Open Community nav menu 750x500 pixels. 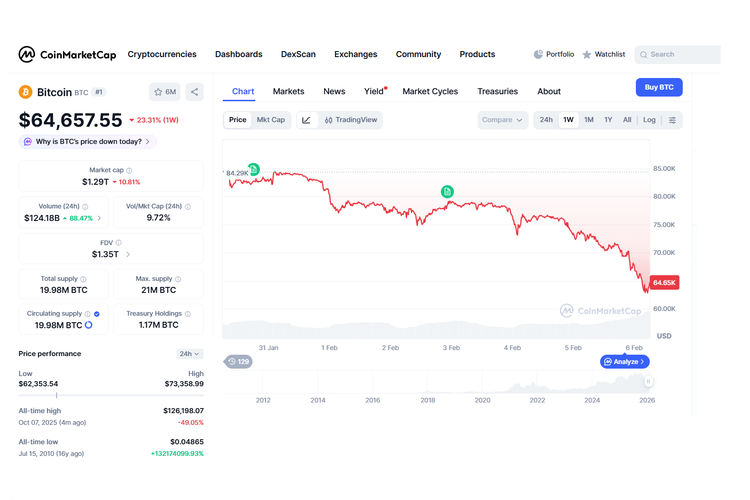(x=418, y=55)
